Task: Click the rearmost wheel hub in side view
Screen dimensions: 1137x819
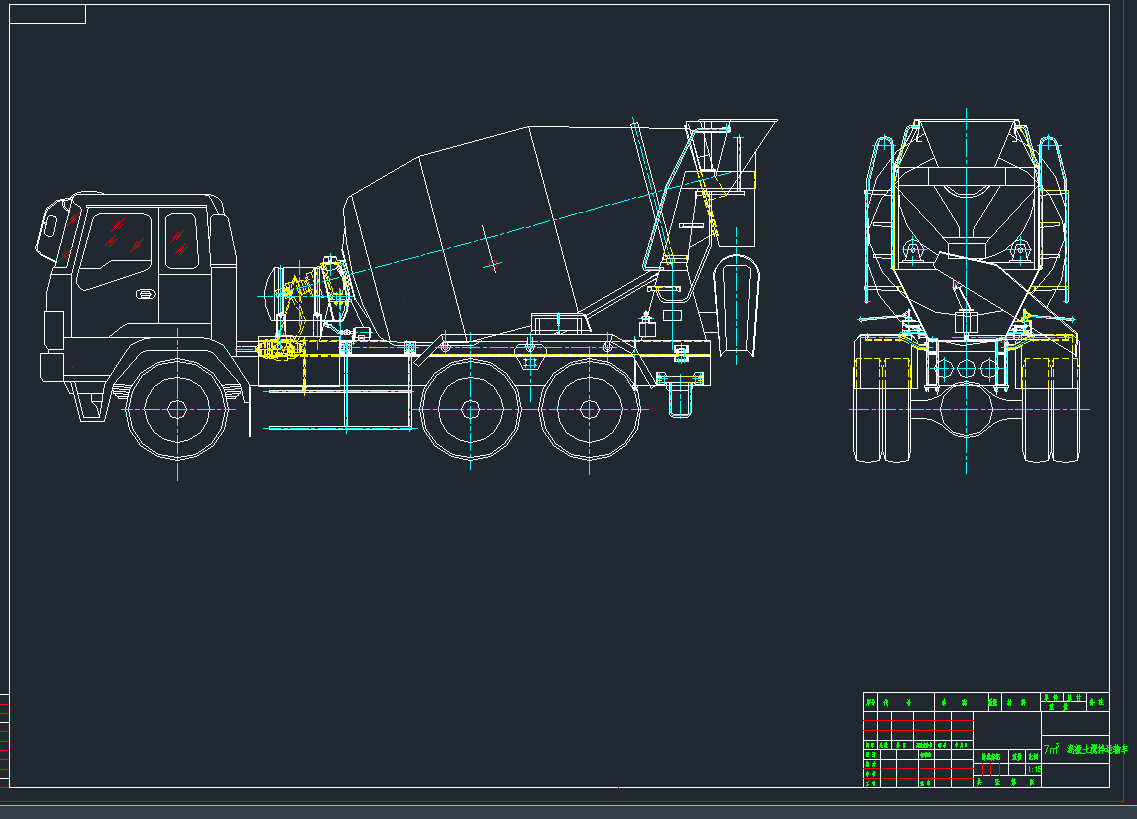Action: pos(589,409)
